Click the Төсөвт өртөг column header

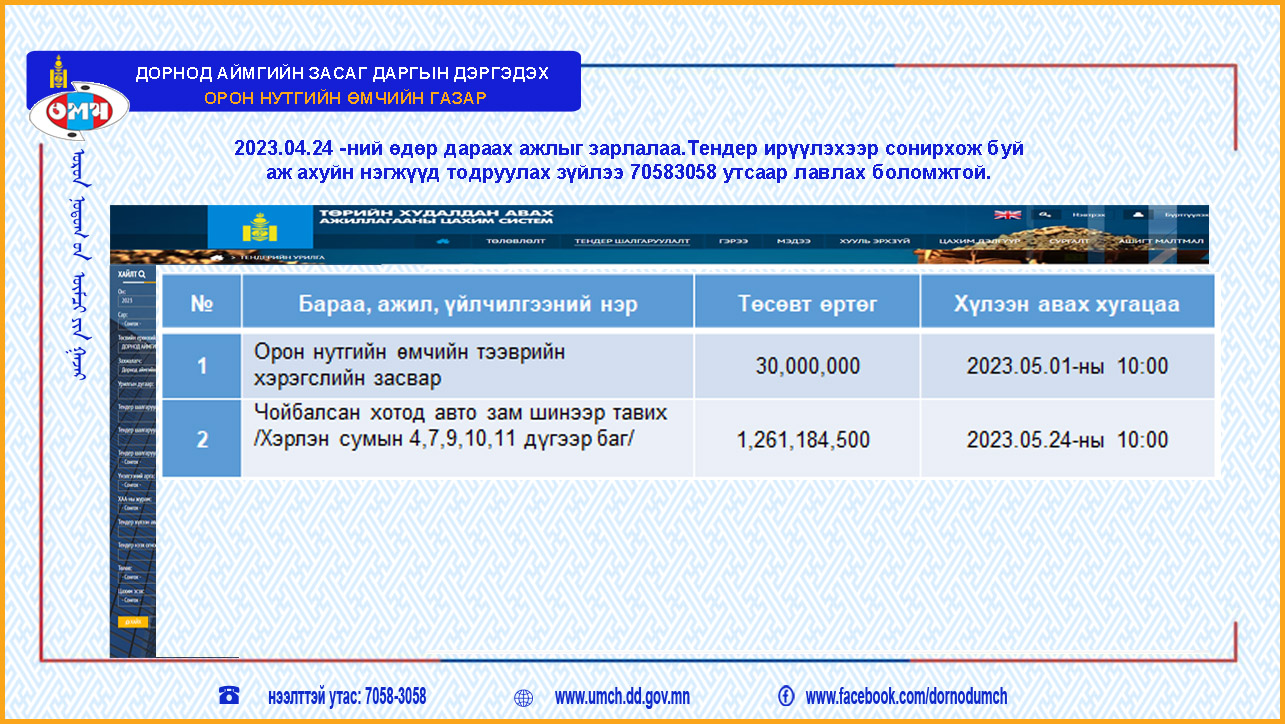click(806, 304)
